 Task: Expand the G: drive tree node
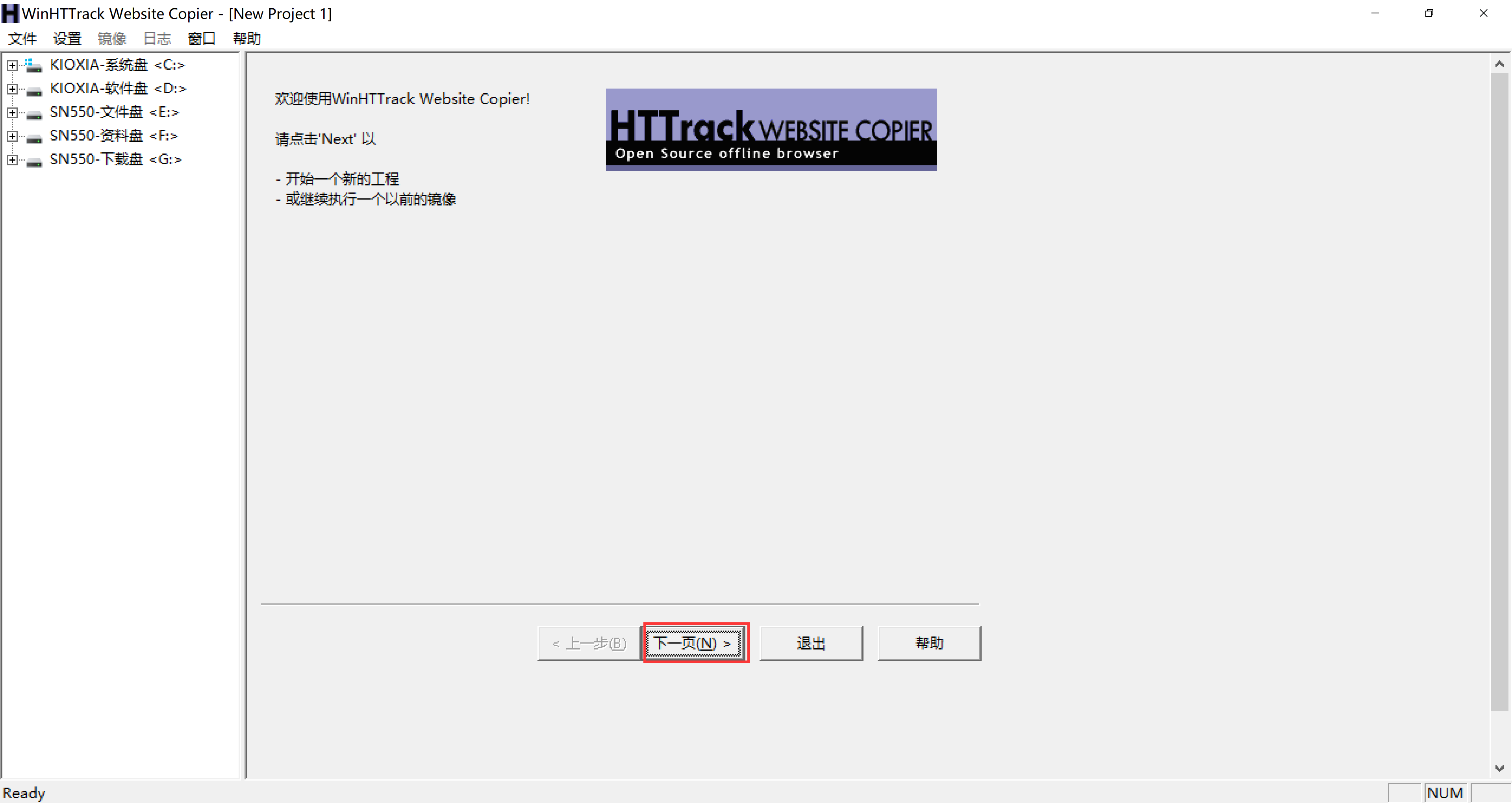pos(12,159)
